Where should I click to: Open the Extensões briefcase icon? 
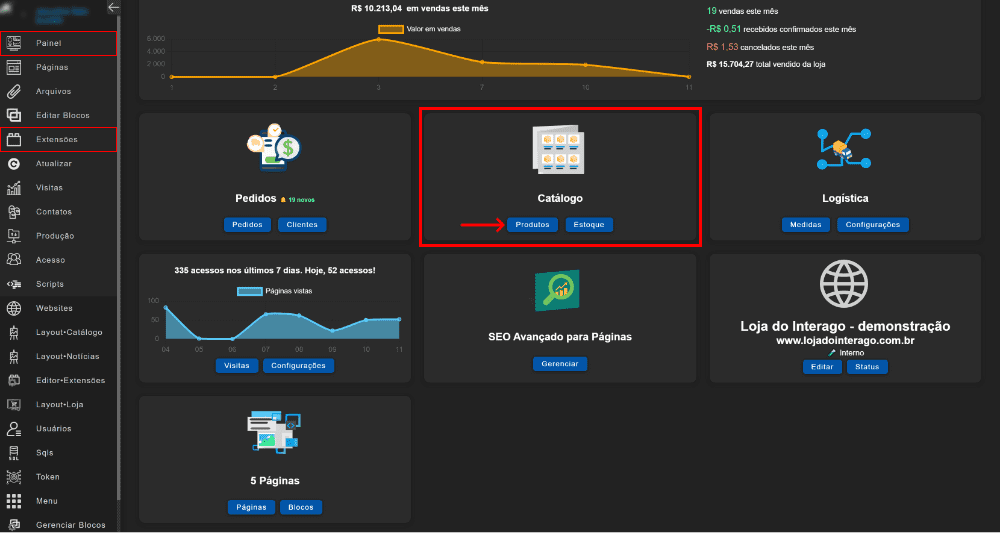(14, 139)
